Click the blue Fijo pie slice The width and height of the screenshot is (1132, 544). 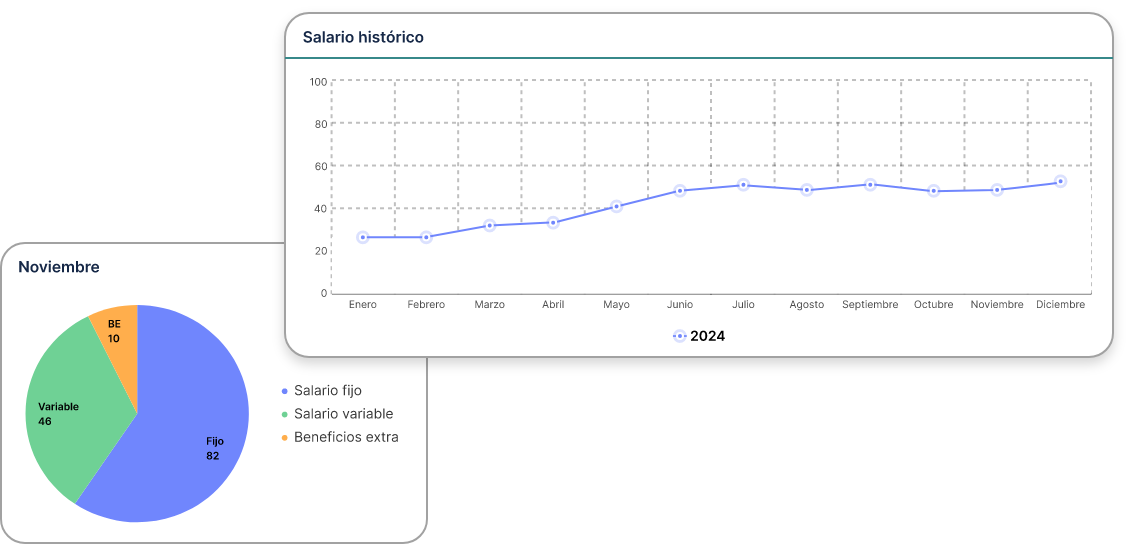point(190,440)
